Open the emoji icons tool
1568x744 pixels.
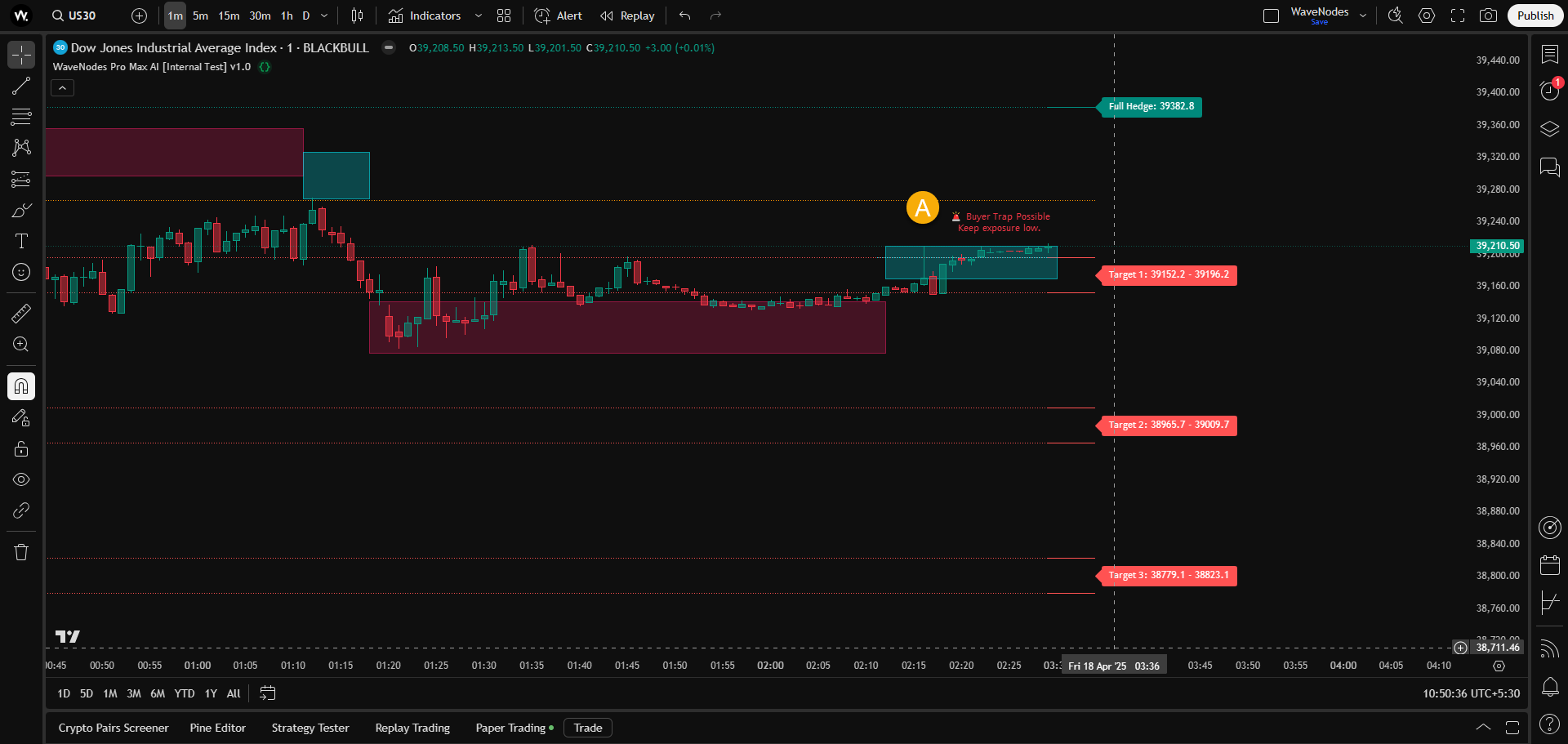21,272
